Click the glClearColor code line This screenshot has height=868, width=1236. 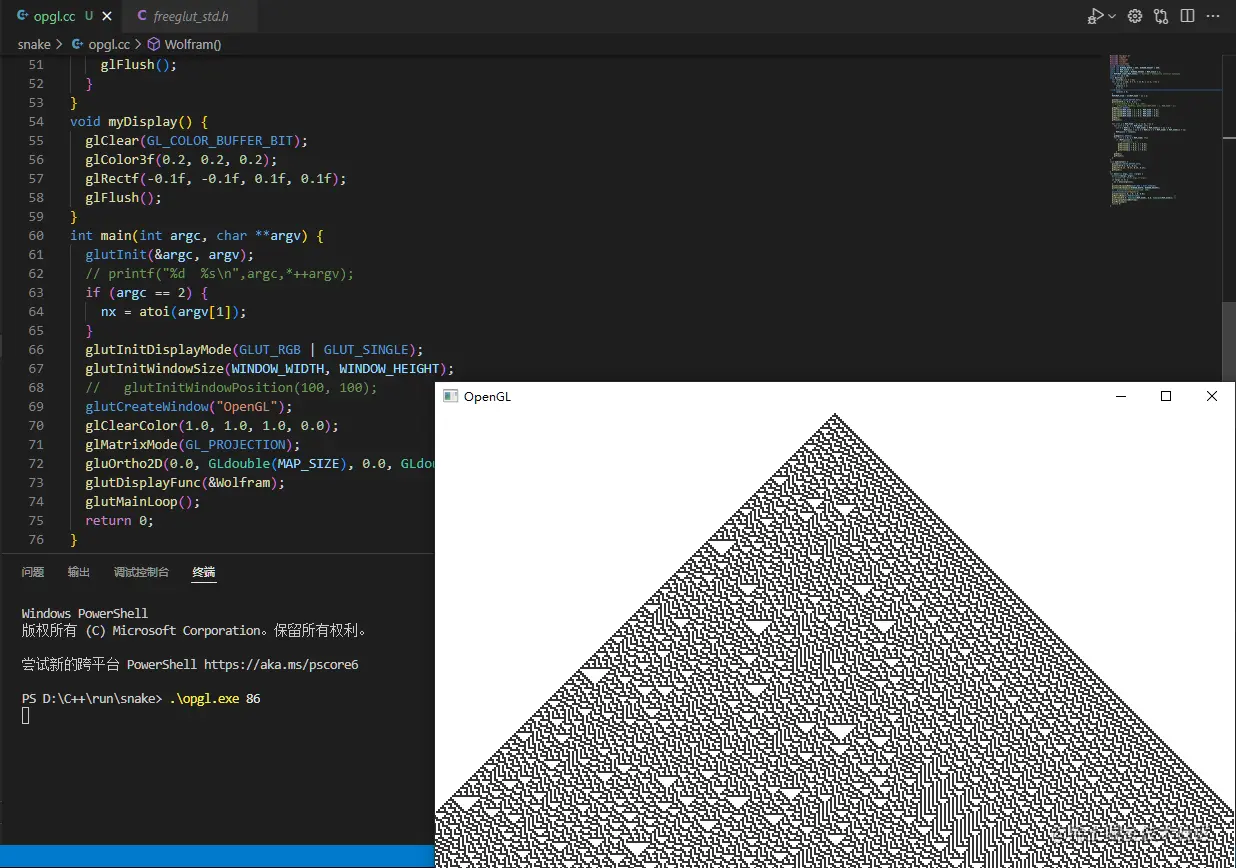tap(212, 426)
